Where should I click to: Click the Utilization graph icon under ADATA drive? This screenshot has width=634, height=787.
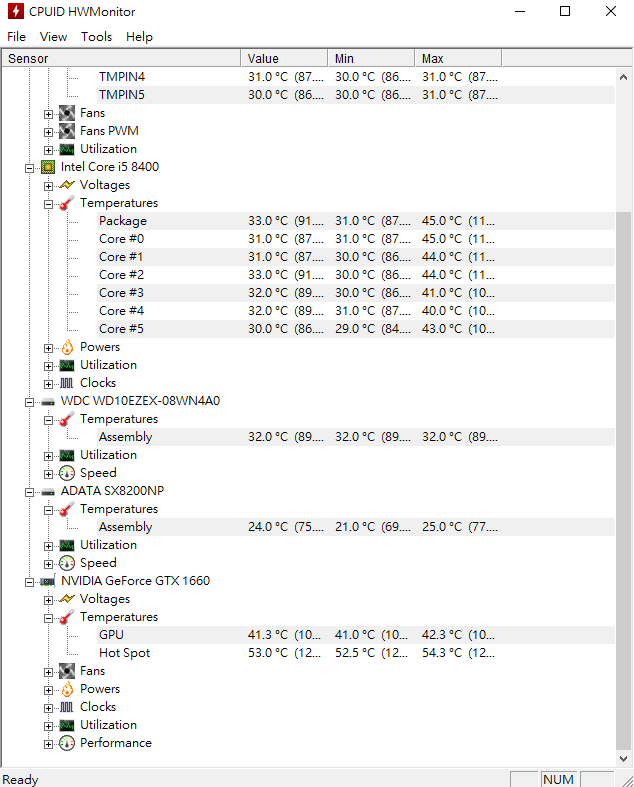pos(67,545)
